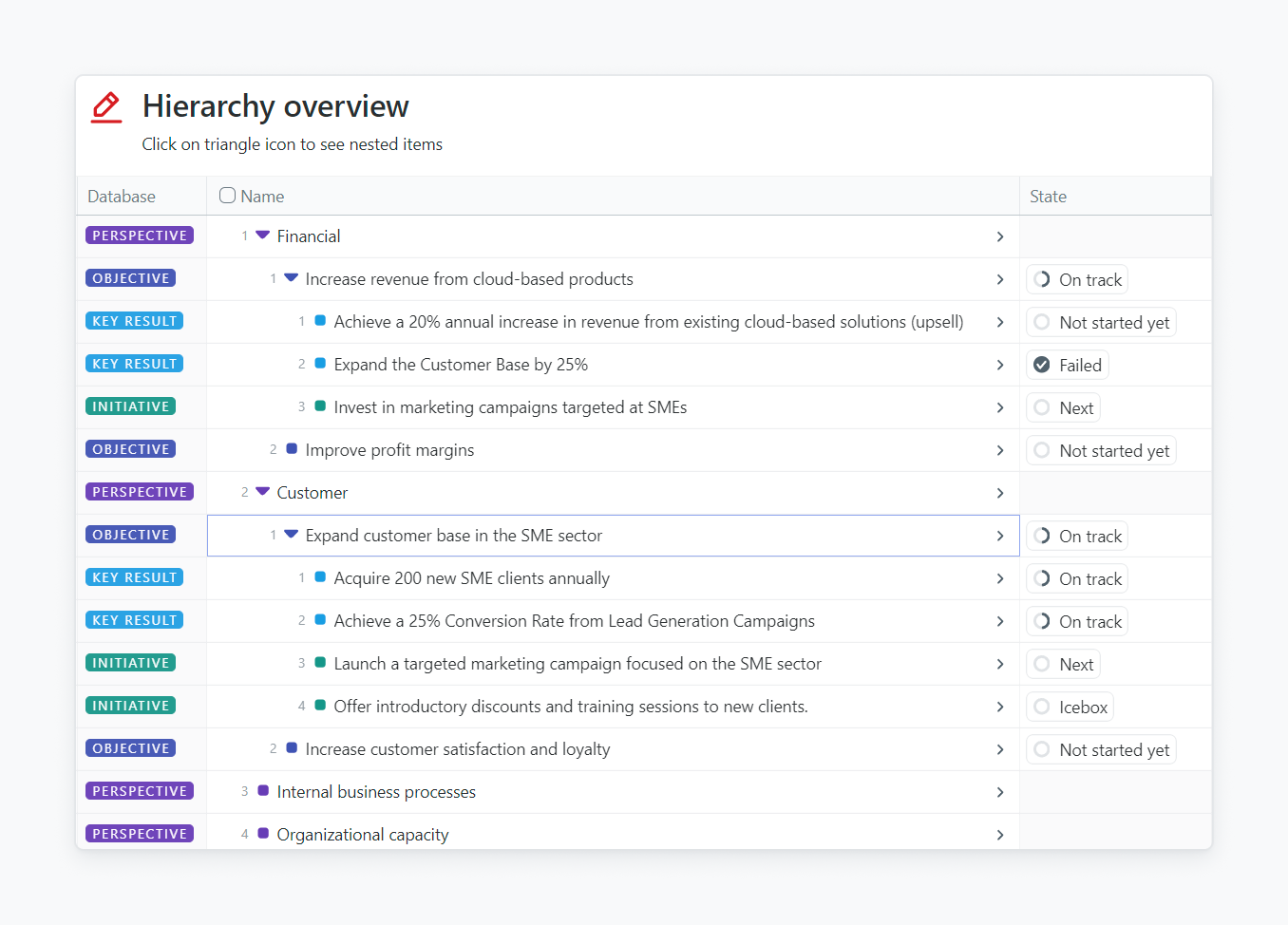Click the blue square icon beside Improve profit margins
Screen dimensions: 1288x925
pos(292,449)
